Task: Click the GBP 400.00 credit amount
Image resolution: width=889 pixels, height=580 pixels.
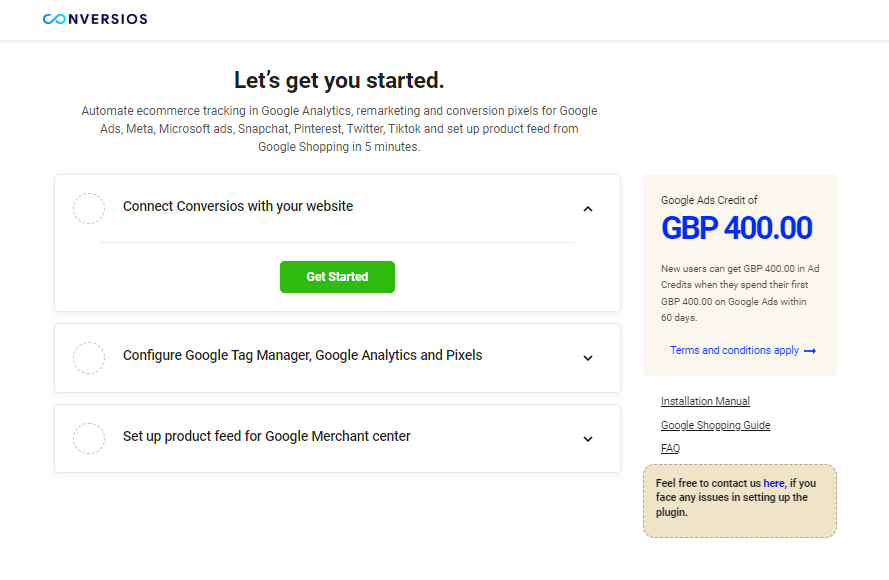Action: point(736,228)
